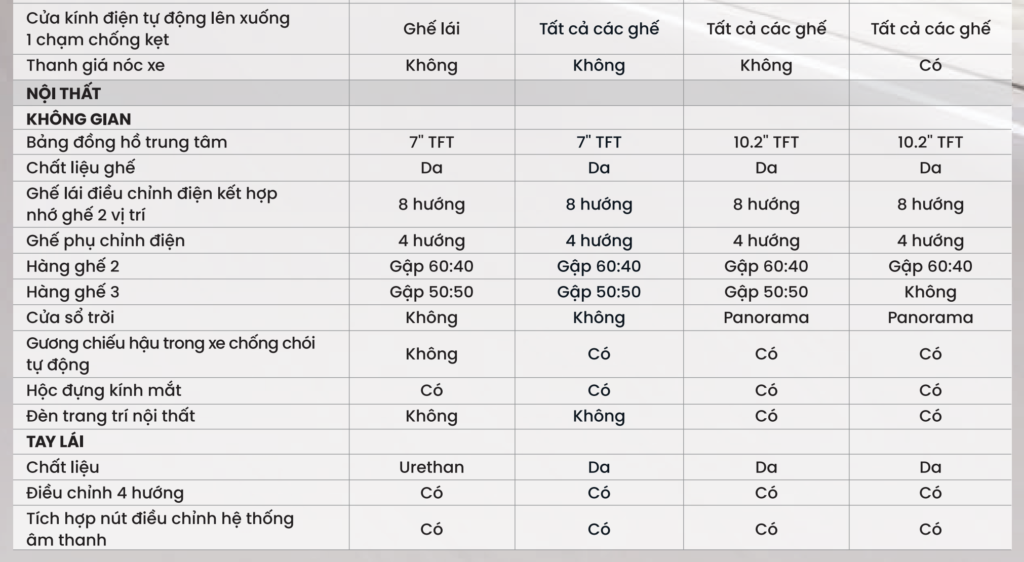
Task: Select 'Ghế lái điều chỉnh điện kết hợp' label
Action: [152, 193]
